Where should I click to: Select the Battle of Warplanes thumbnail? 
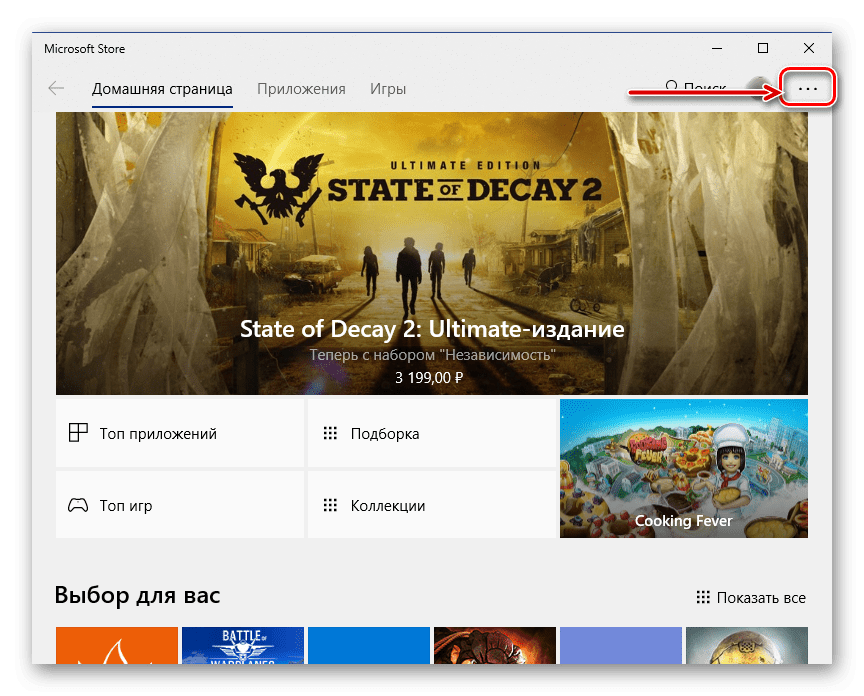click(242, 646)
